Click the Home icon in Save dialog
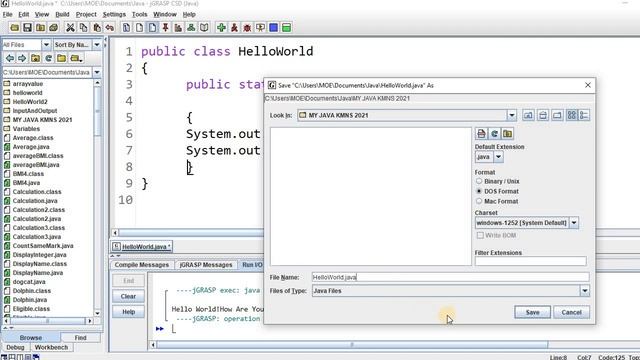The width and height of the screenshot is (640, 360). pyautogui.click(x=543, y=116)
